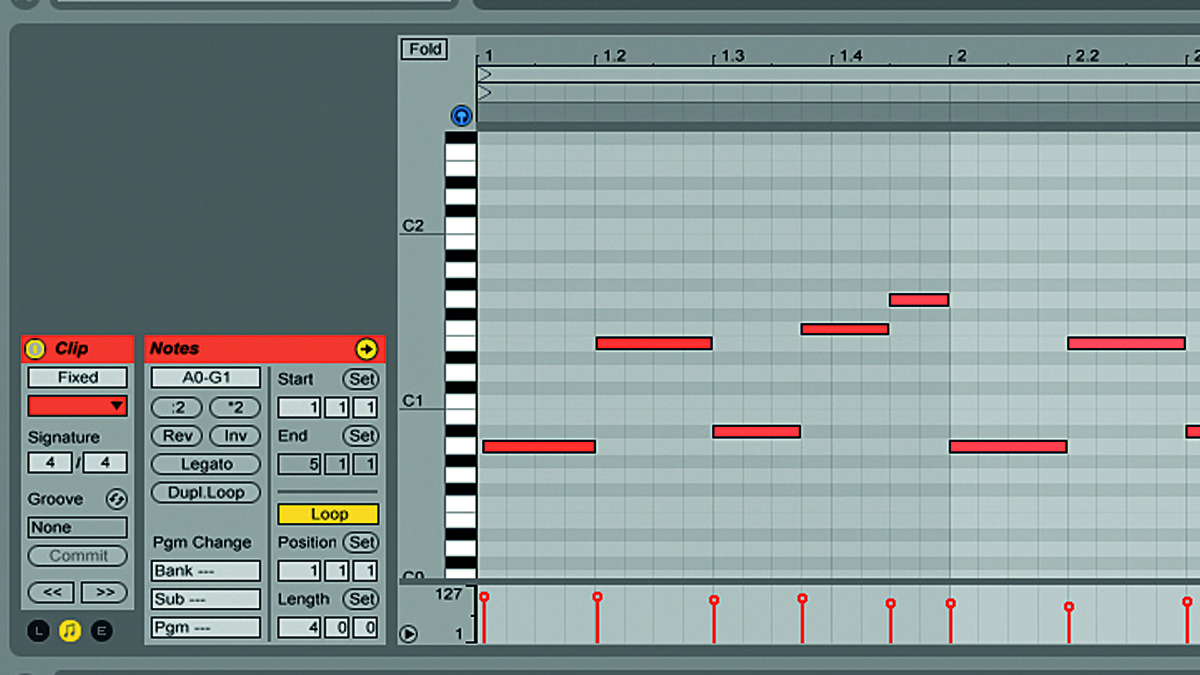Click the Notes box title
Viewport: 1200px width, 675px height.
174,349
